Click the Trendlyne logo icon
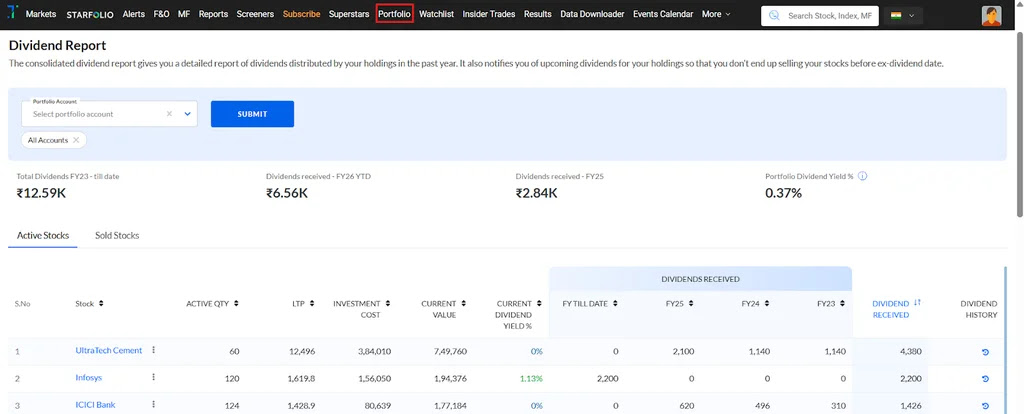Viewport: 1024px width, 414px height. (x=12, y=14)
